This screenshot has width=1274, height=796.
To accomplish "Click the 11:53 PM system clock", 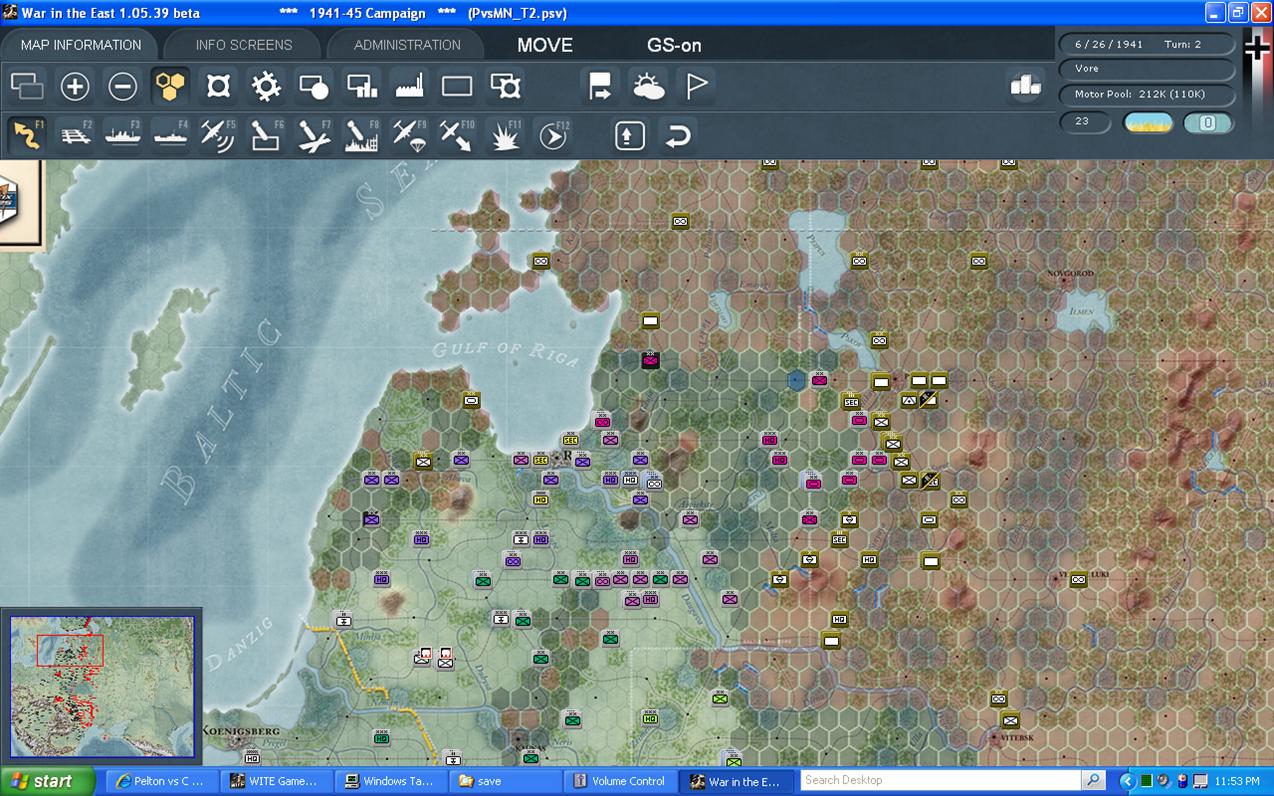I will [1238, 781].
